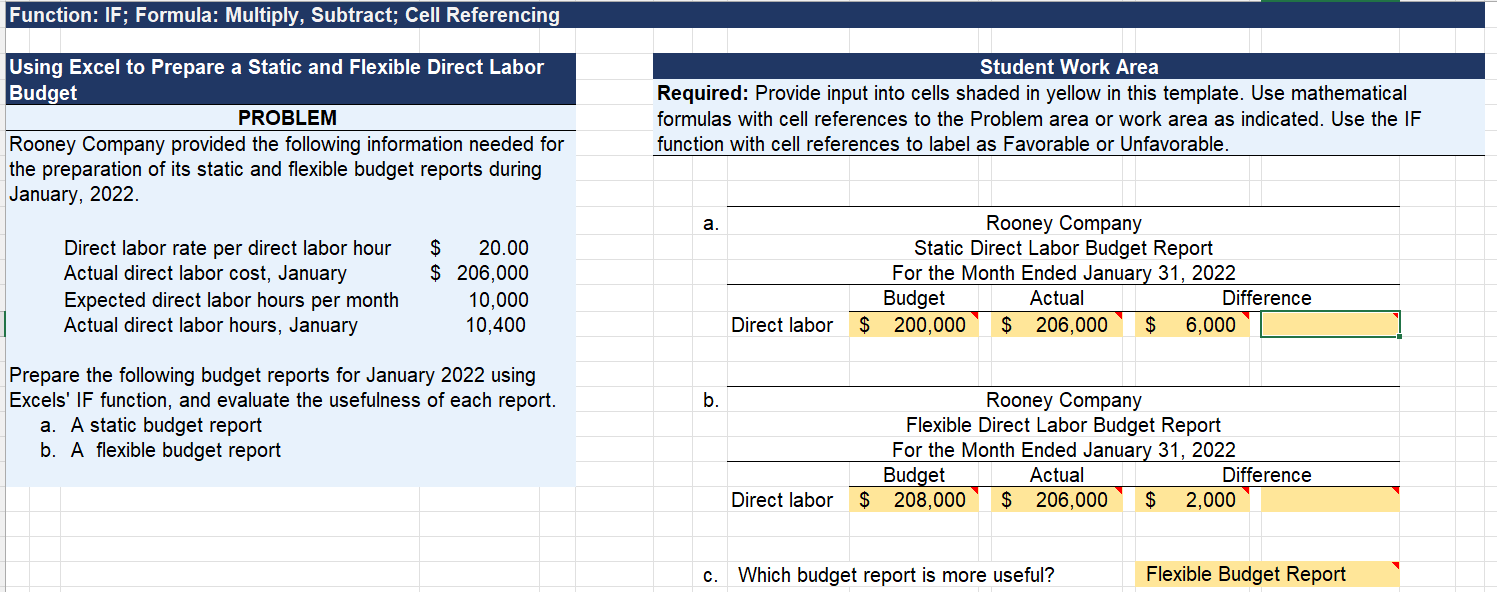Viewport: 1497px width, 592px height.
Task: Click the Budget column header in the static report
Action: click(x=913, y=298)
